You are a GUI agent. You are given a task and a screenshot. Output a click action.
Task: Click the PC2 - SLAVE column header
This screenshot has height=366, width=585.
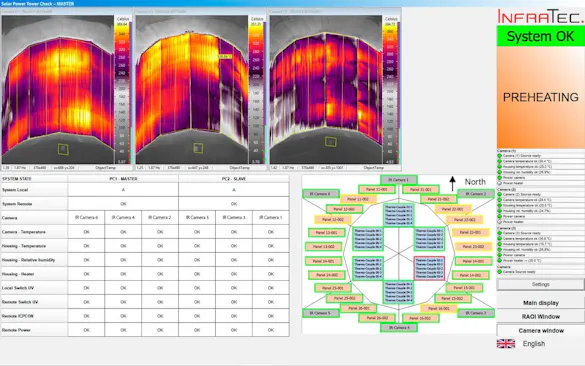234,179
